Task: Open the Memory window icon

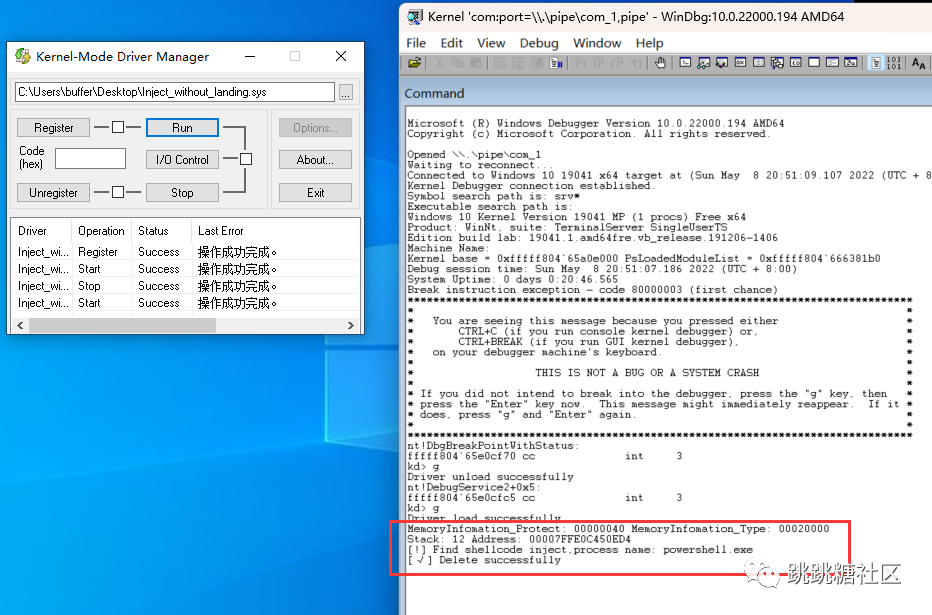Action: click(757, 62)
